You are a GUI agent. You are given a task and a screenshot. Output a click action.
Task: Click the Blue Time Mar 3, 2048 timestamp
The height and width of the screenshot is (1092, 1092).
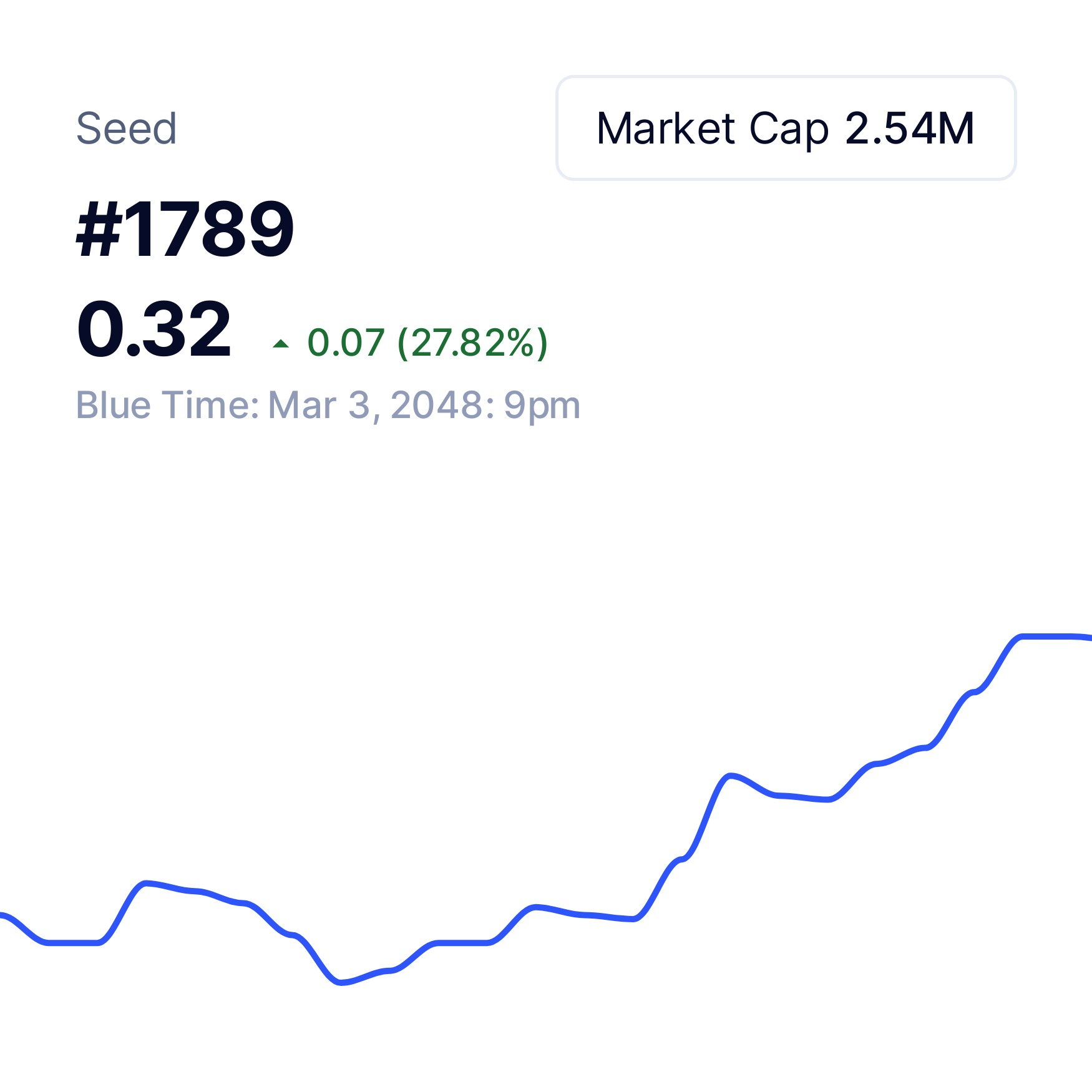tap(328, 406)
